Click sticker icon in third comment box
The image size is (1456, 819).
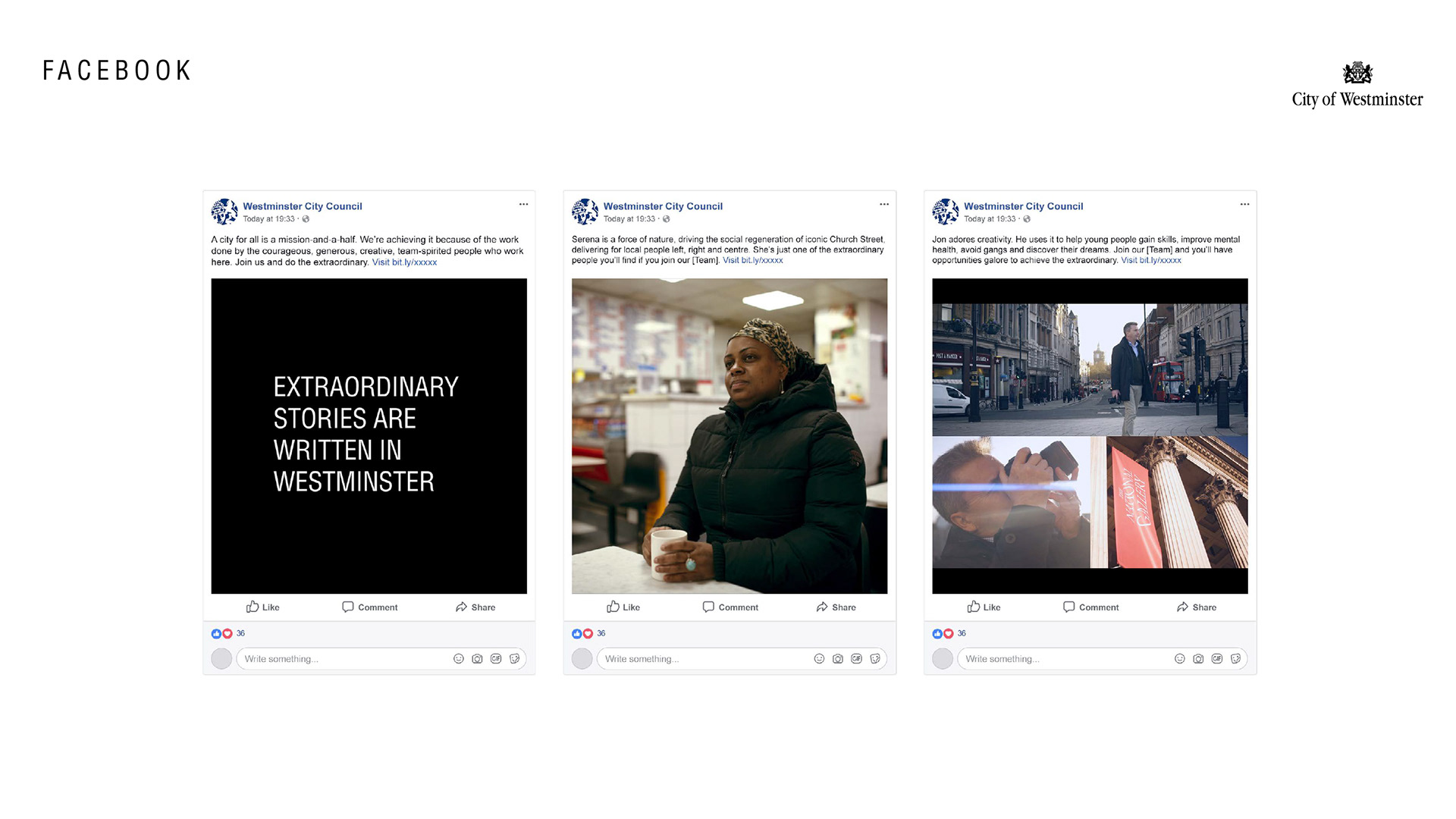tap(1236, 659)
